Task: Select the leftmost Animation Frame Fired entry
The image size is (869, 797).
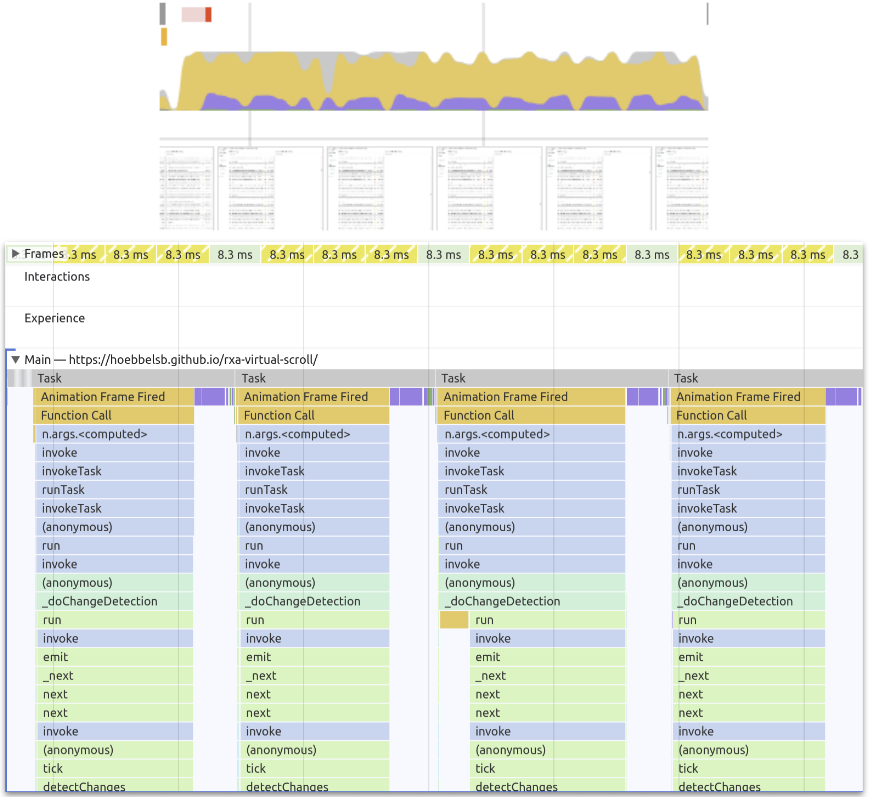Action: [x=113, y=397]
